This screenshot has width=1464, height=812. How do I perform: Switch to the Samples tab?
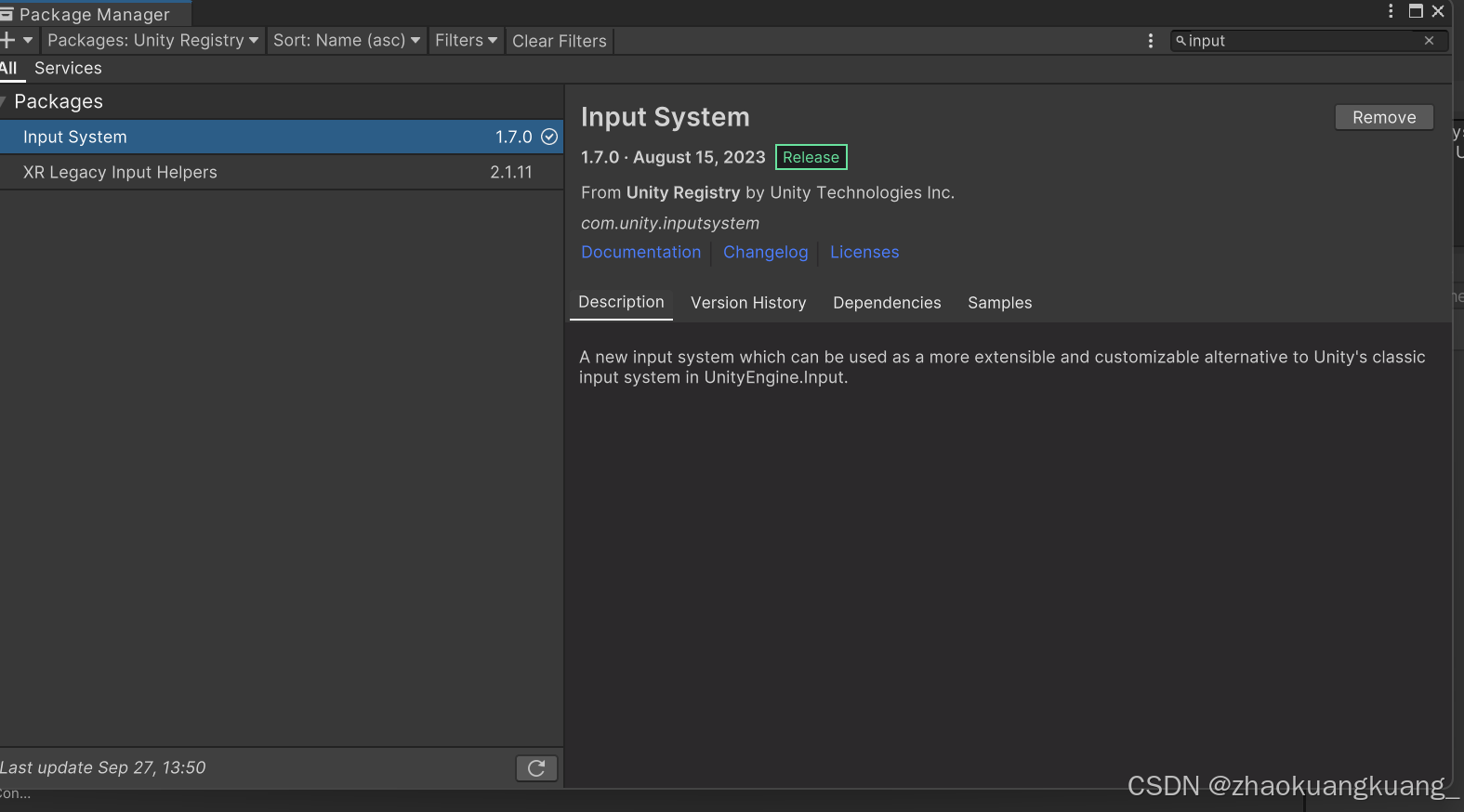[x=999, y=303]
